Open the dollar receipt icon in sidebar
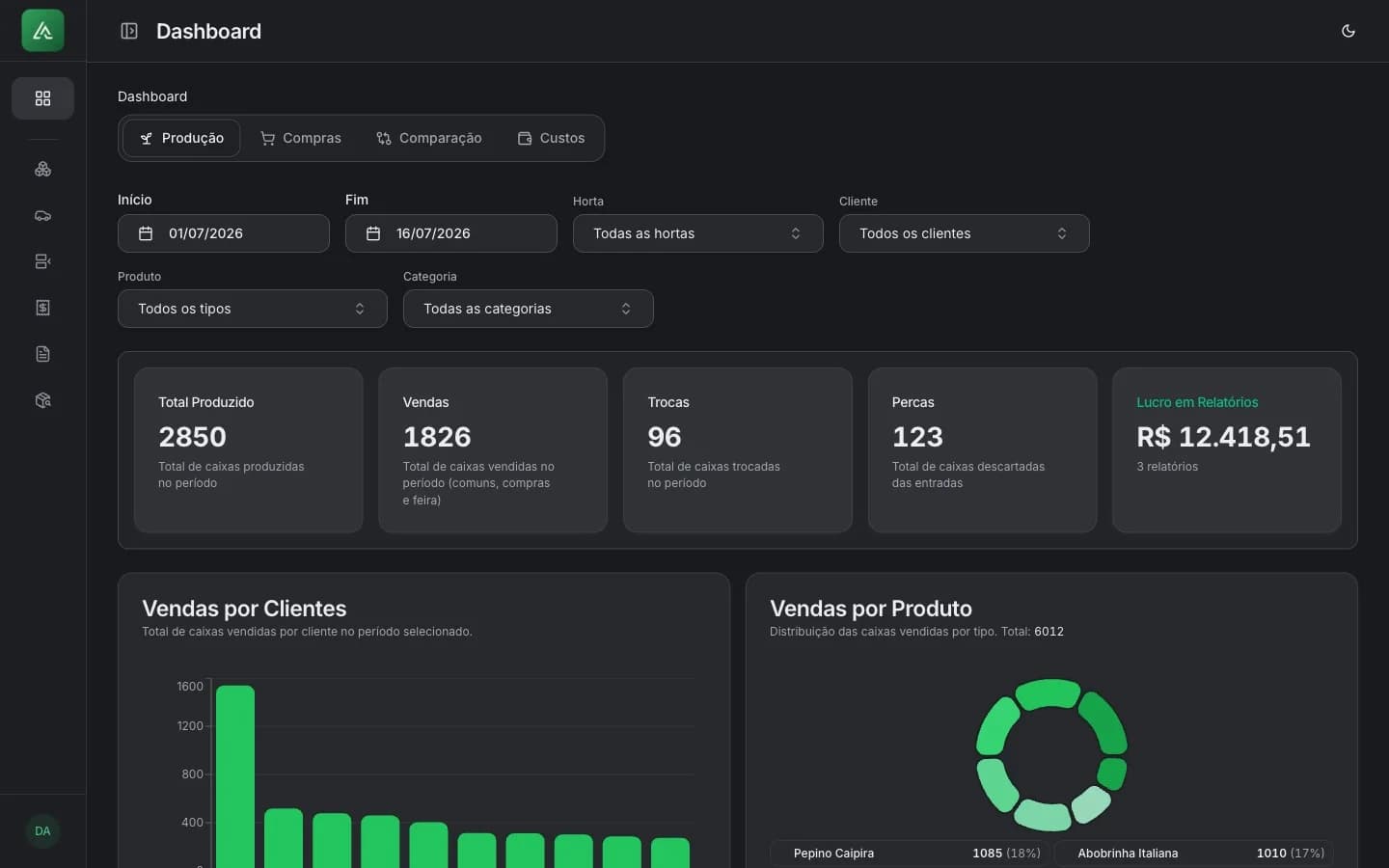The height and width of the screenshot is (868, 1389). [42, 308]
